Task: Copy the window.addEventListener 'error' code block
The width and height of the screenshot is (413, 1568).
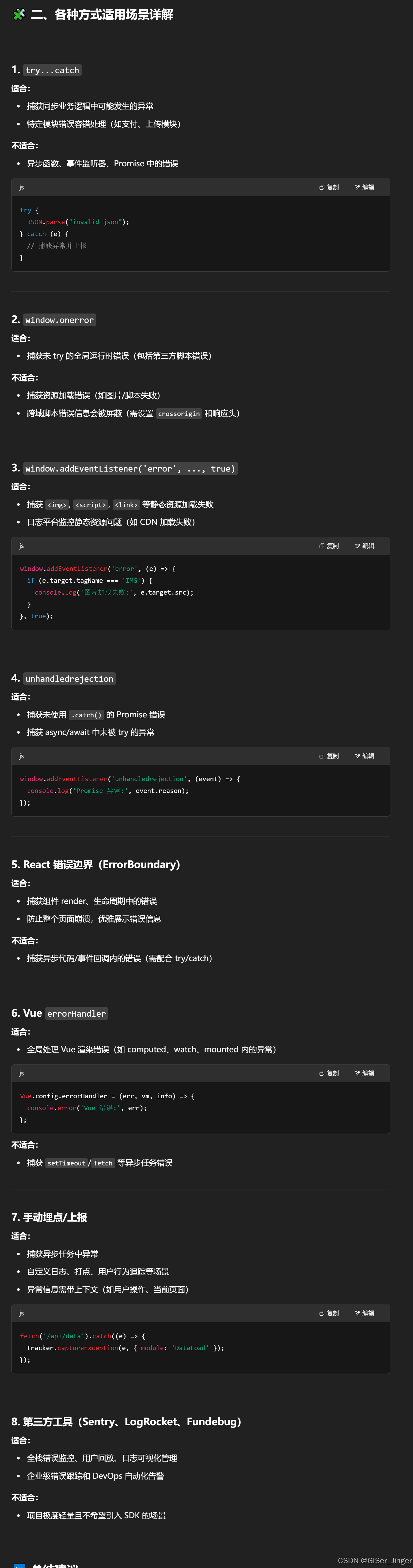Action: [329, 546]
